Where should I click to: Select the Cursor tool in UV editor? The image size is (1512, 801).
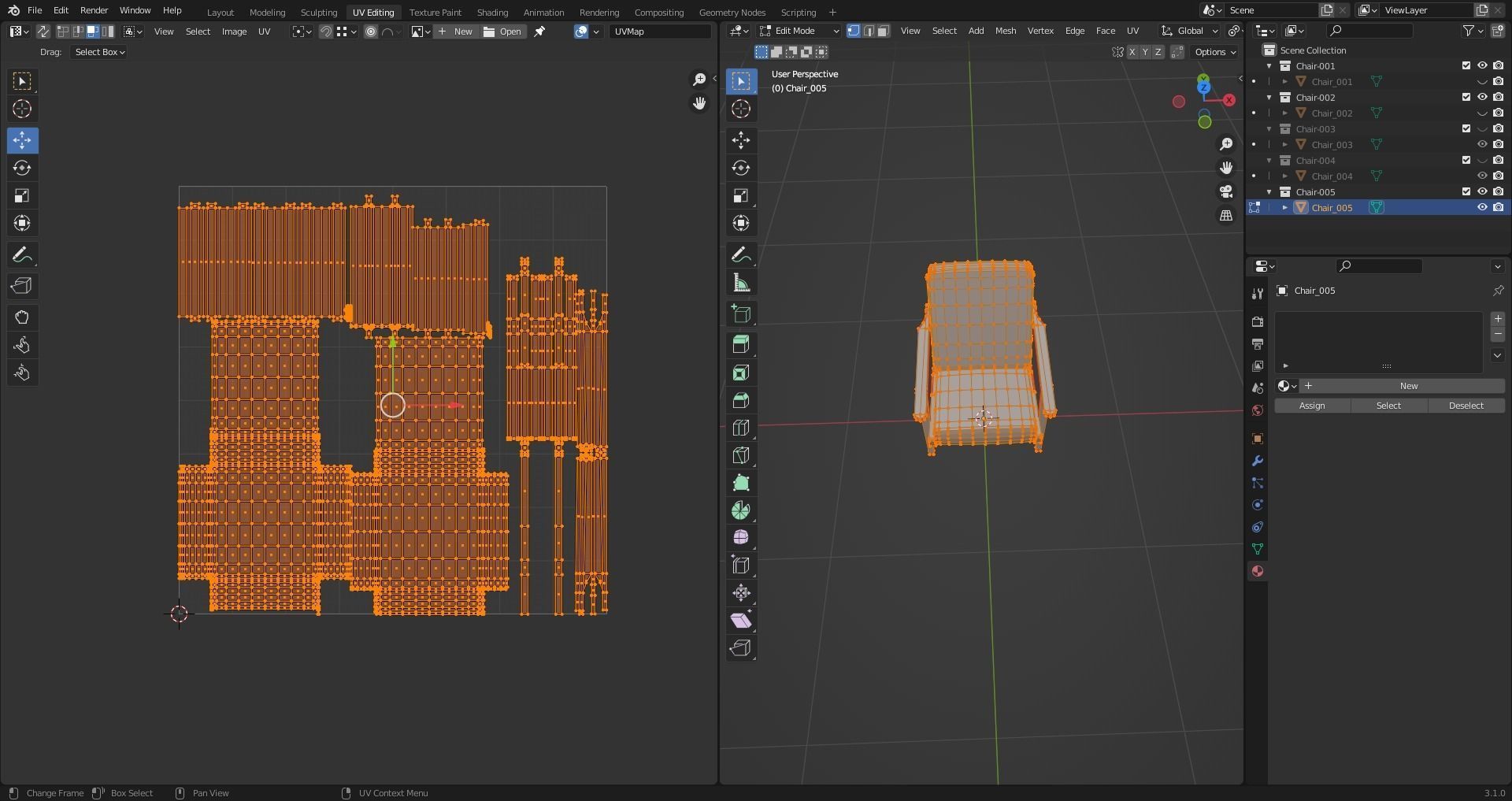pos(22,109)
